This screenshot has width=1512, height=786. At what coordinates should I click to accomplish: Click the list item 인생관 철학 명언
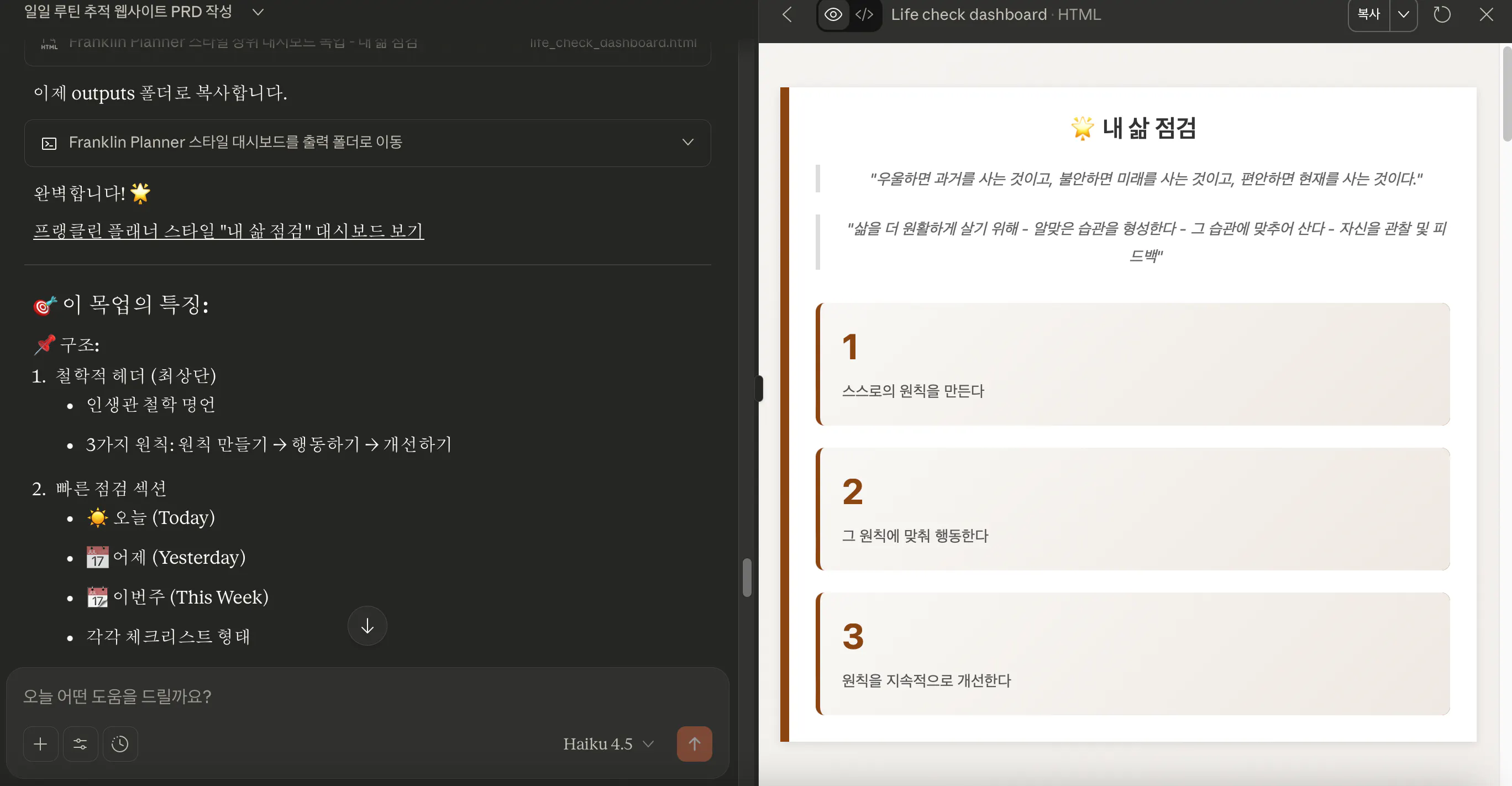click(x=151, y=404)
